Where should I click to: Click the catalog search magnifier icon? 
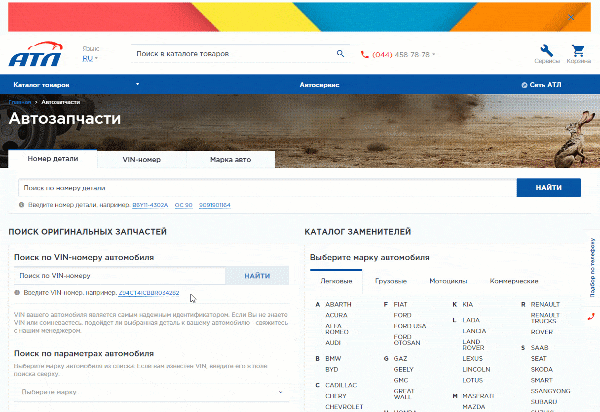340,54
